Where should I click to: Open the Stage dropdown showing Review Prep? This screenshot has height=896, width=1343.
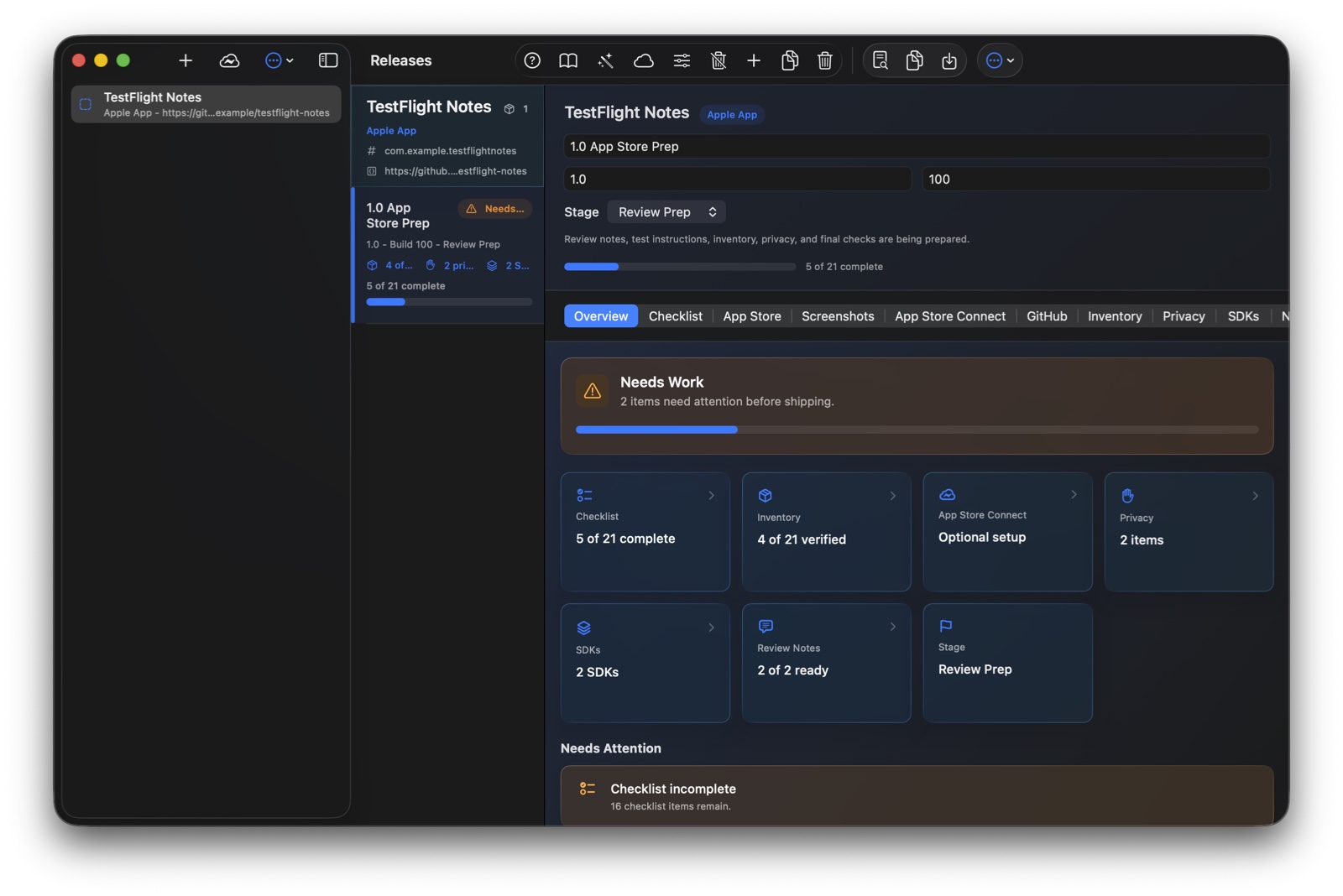point(666,212)
